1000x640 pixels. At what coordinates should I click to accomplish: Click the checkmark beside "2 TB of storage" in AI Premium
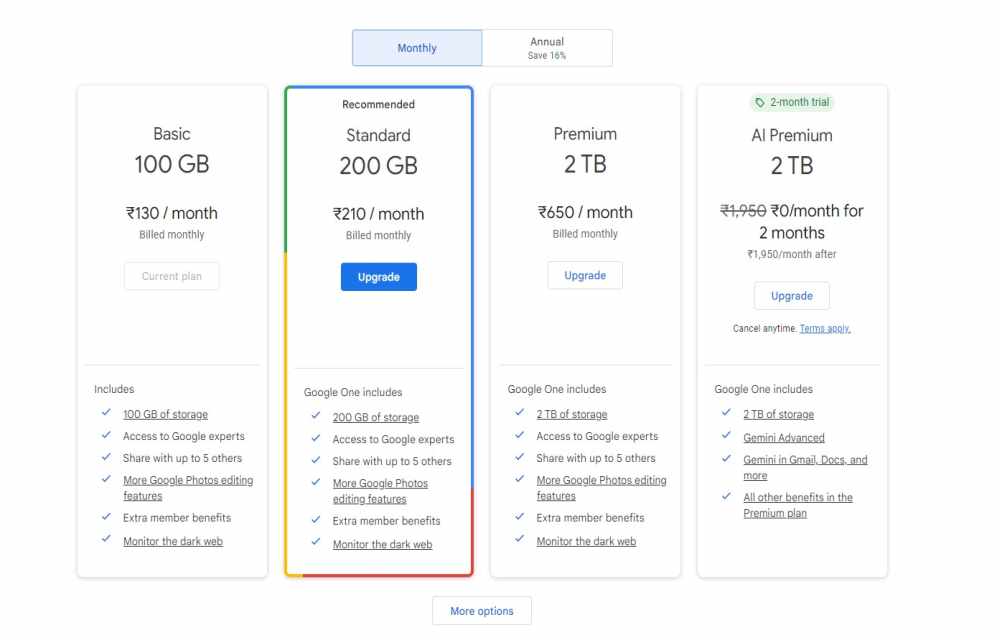point(726,414)
